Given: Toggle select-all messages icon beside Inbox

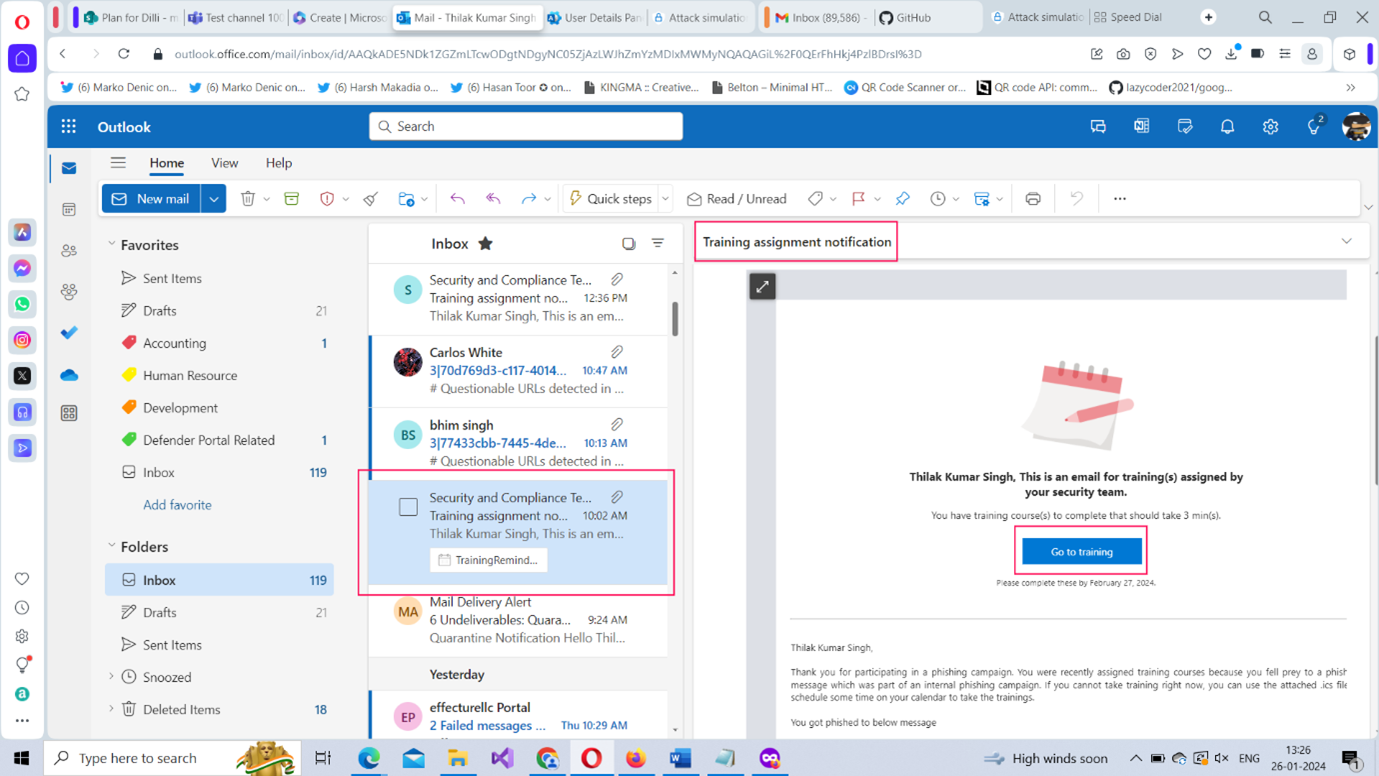Looking at the screenshot, I should pyautogui.click(x=628, y=243).
